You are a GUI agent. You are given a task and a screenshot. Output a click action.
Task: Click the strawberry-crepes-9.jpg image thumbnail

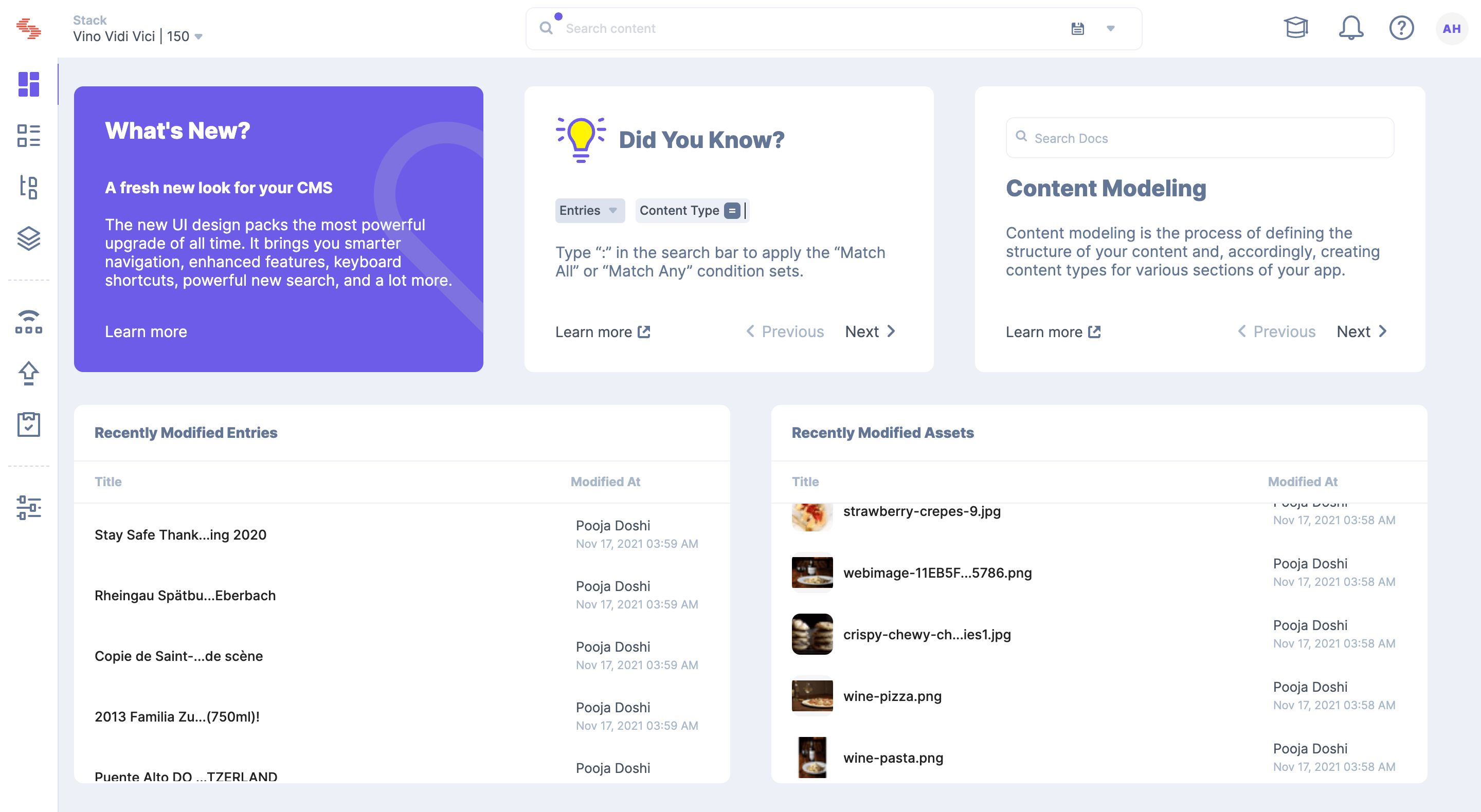(811, 511)
